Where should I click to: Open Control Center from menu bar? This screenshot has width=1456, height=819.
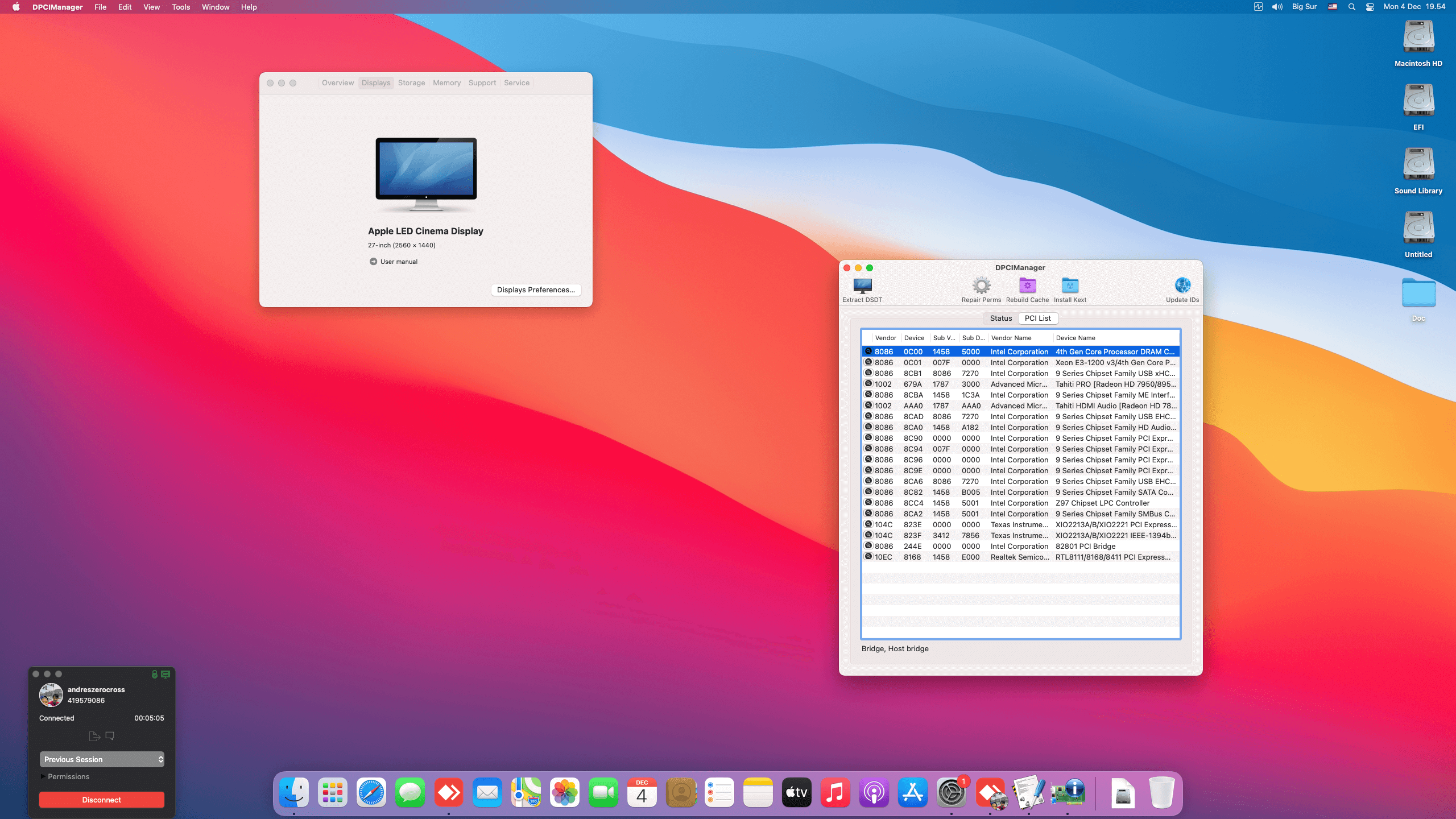pos(1370,7)
